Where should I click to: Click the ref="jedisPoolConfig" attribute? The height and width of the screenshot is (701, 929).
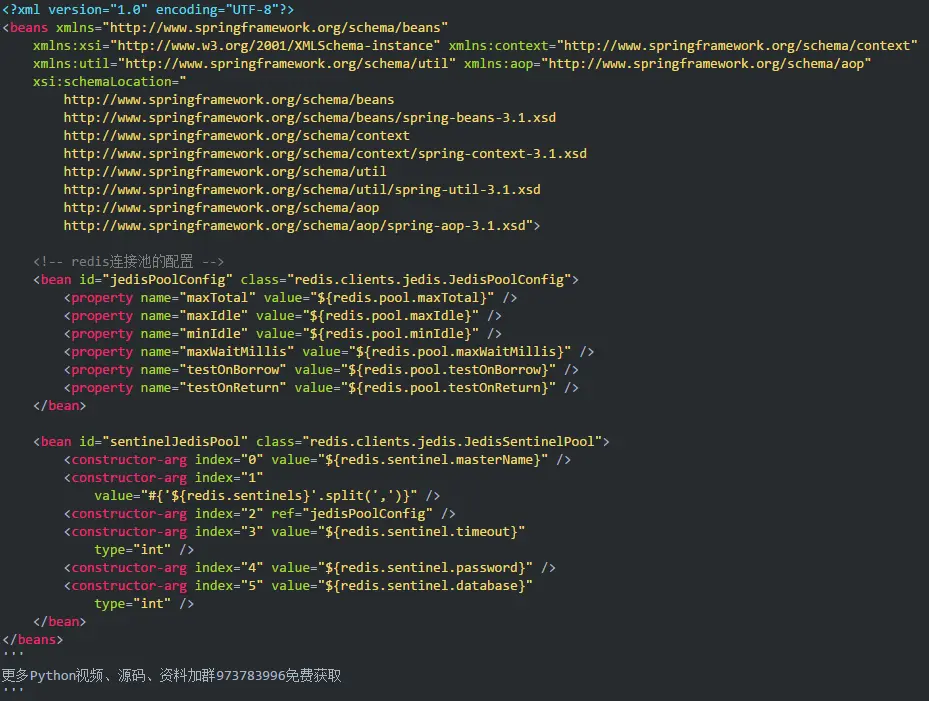352,514
